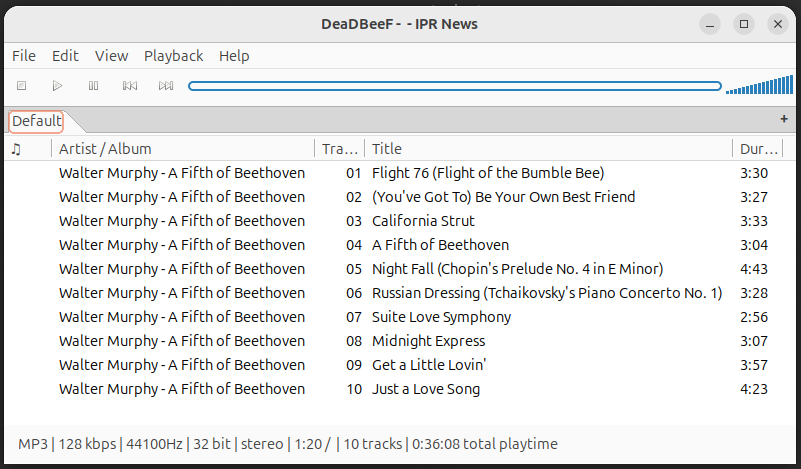Select track California Strut
Viewport: 801px width, 469px height.
click(423, 221)
